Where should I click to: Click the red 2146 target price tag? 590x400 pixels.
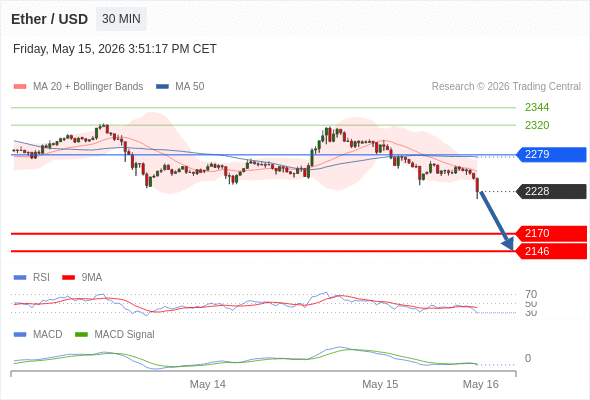551,251
